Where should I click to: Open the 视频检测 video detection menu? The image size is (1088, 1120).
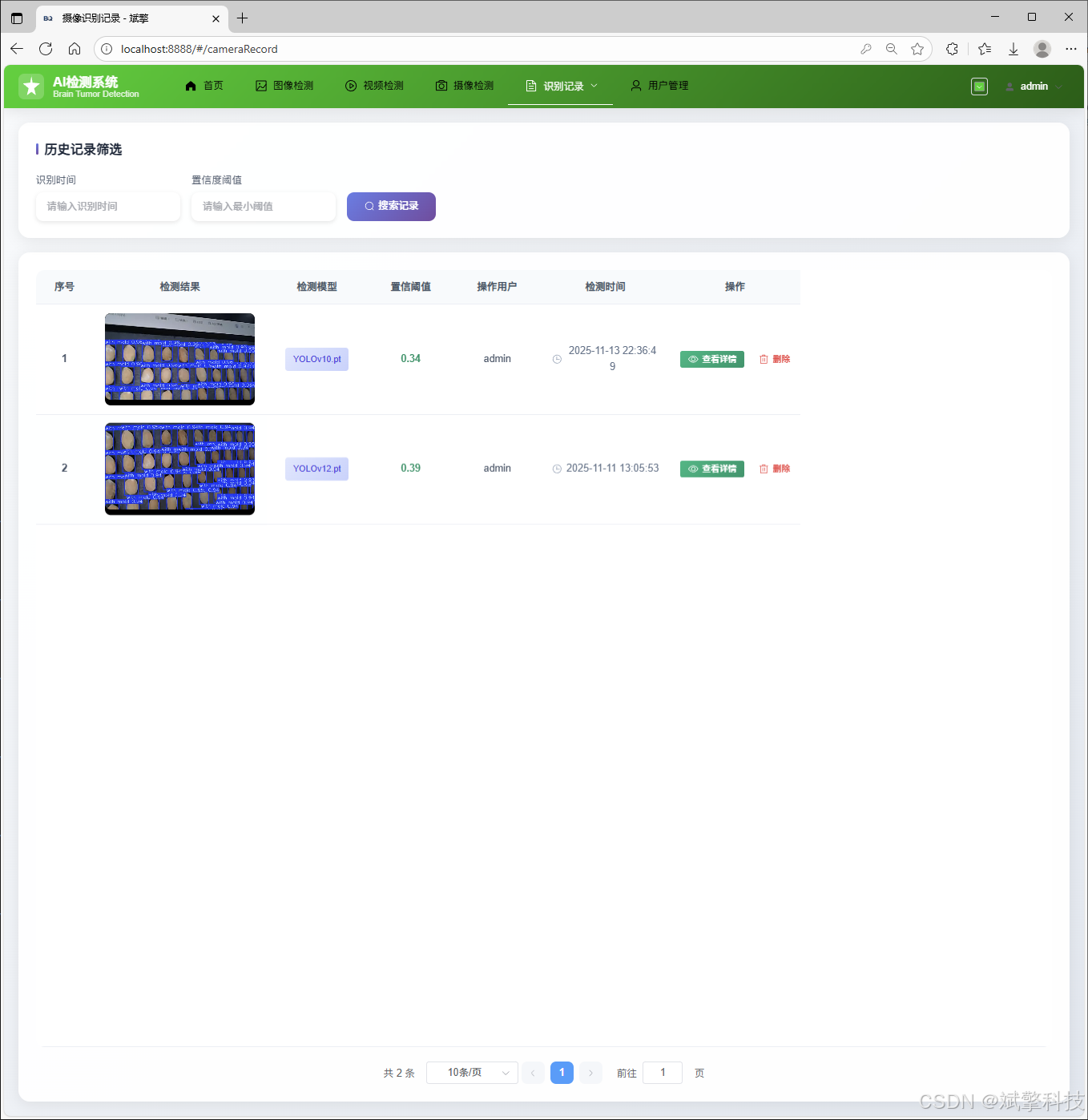[374, 86]
